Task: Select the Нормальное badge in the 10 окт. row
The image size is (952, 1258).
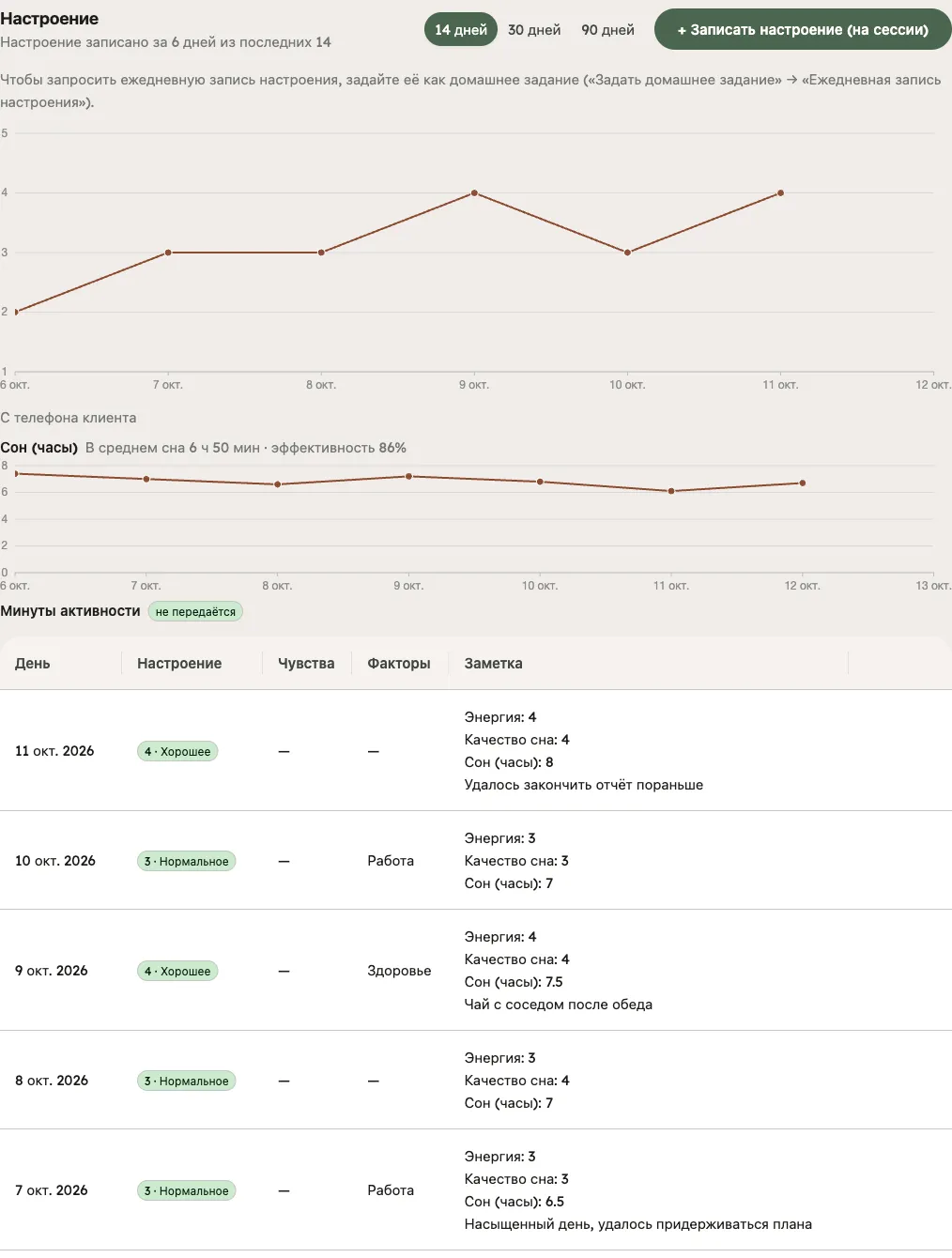Action: coord(186,861)
